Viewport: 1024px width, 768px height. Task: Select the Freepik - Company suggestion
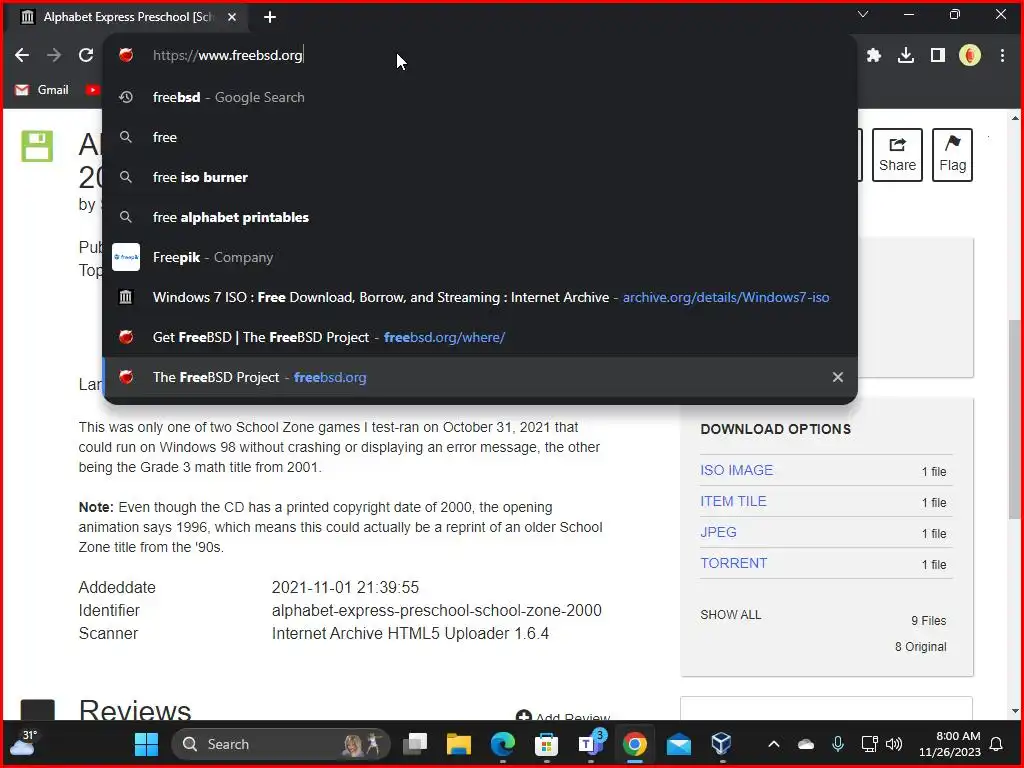coord(480,257)
